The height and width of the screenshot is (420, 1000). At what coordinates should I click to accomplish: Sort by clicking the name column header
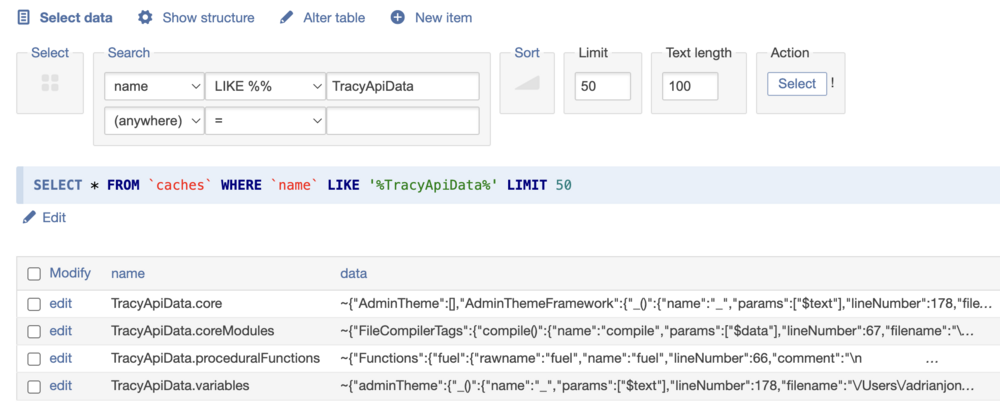coord(127,273)
